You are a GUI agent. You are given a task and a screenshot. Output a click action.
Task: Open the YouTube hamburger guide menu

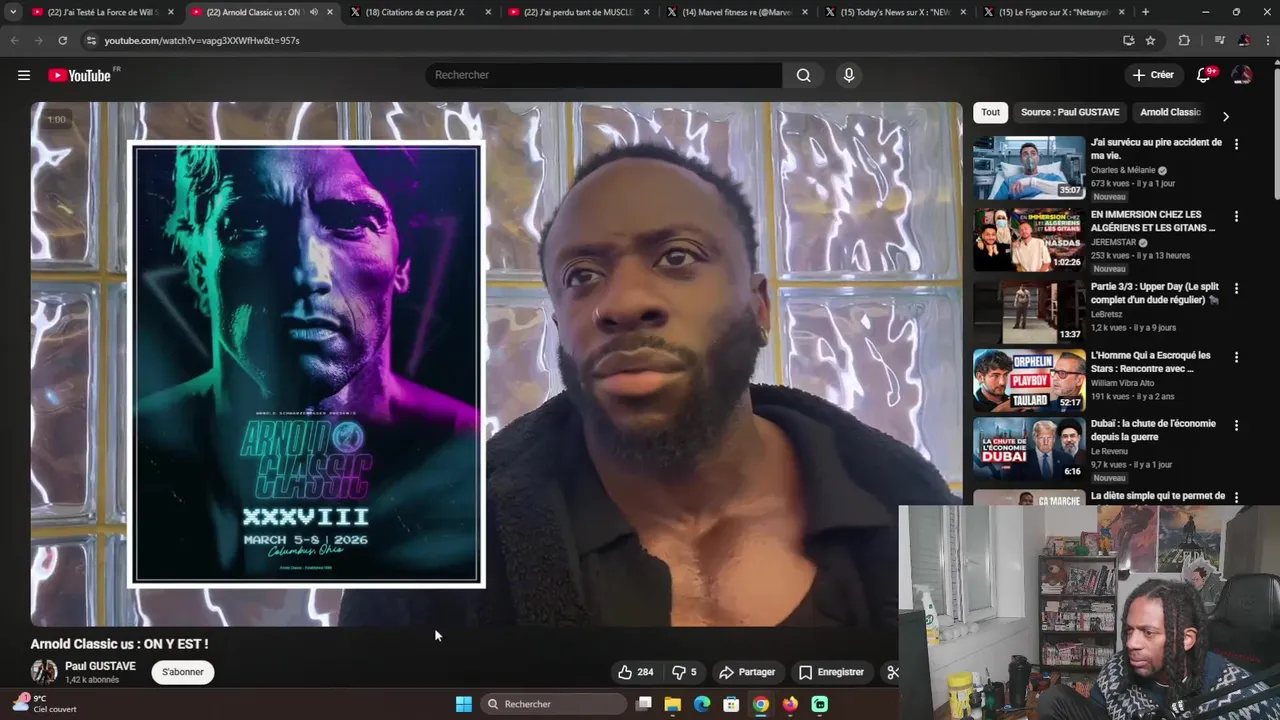click(24, 75)
